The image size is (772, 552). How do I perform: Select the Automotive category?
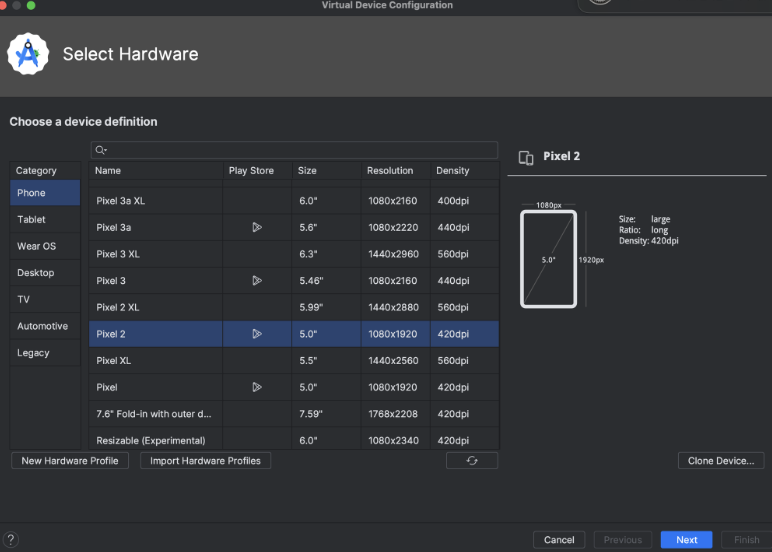pos(45,326)
